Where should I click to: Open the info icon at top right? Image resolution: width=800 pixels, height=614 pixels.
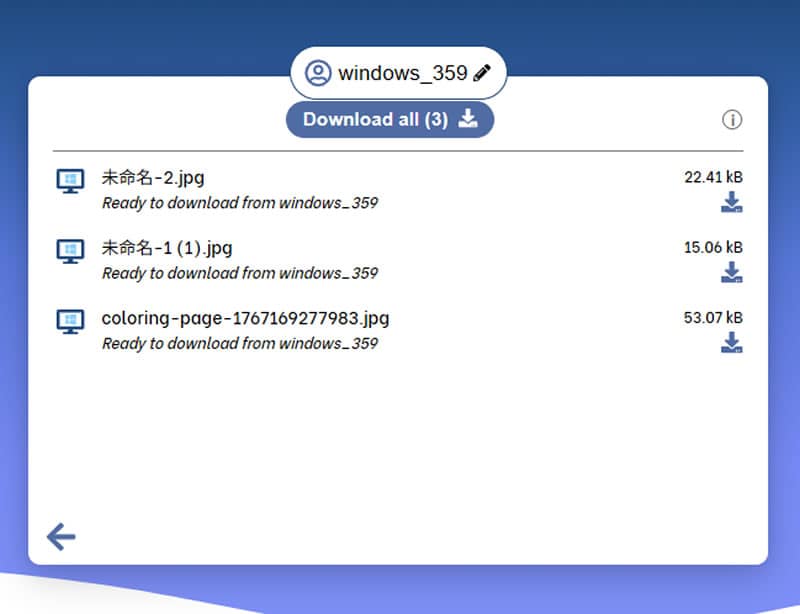(x=732, y=120)
